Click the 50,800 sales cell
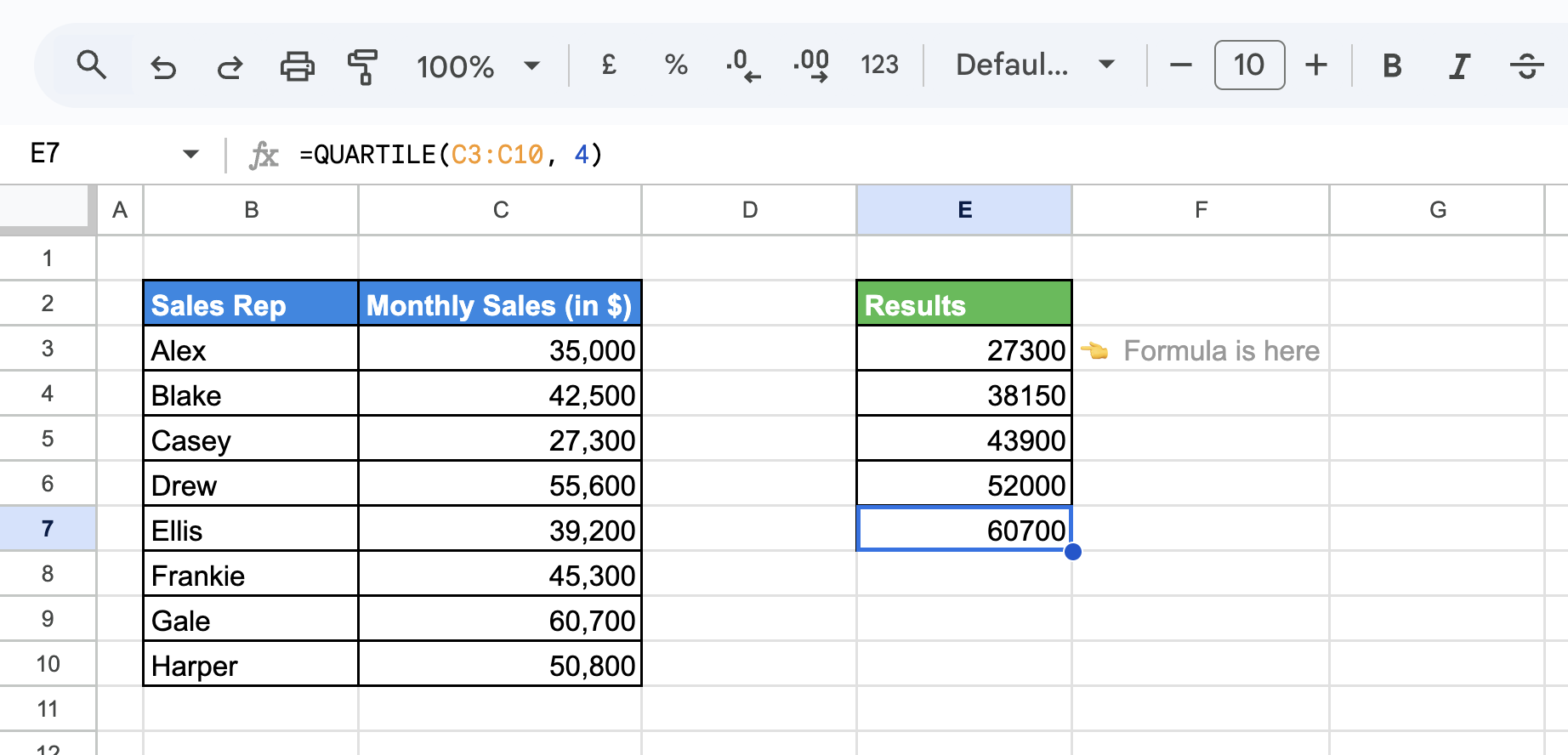The width and height of the screenshot is (1568, 755). [x=500, y=664]
